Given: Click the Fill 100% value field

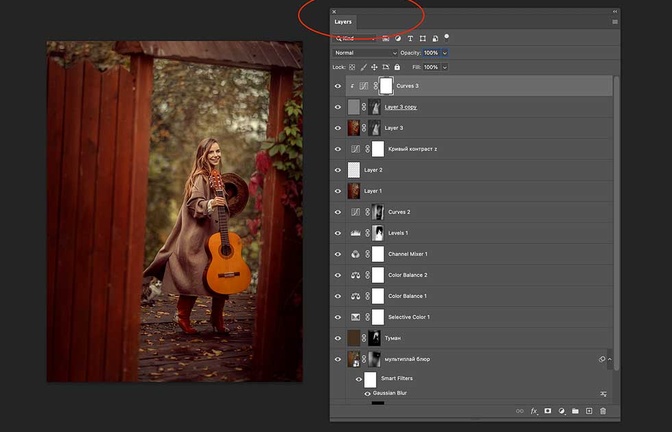Looking at the screenshot, I should pos(432,67).
